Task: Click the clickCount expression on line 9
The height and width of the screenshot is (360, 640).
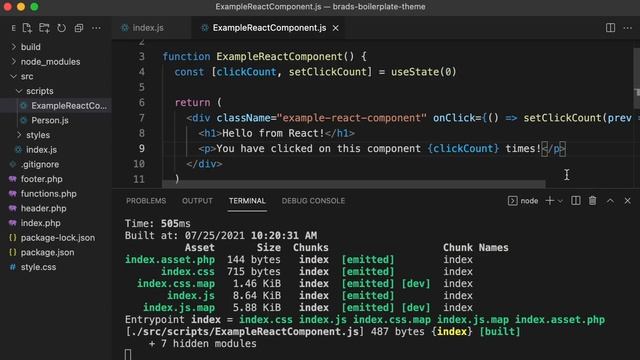Action: pos(463,149)
